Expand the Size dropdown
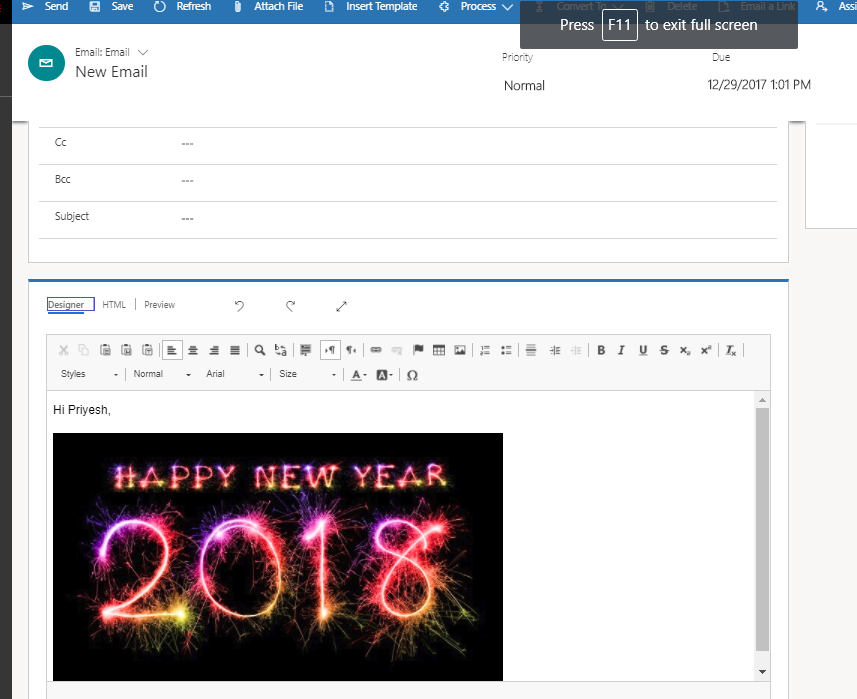This screenshot has width=857, height=699. pyautogui.click(x=307, y=374)
